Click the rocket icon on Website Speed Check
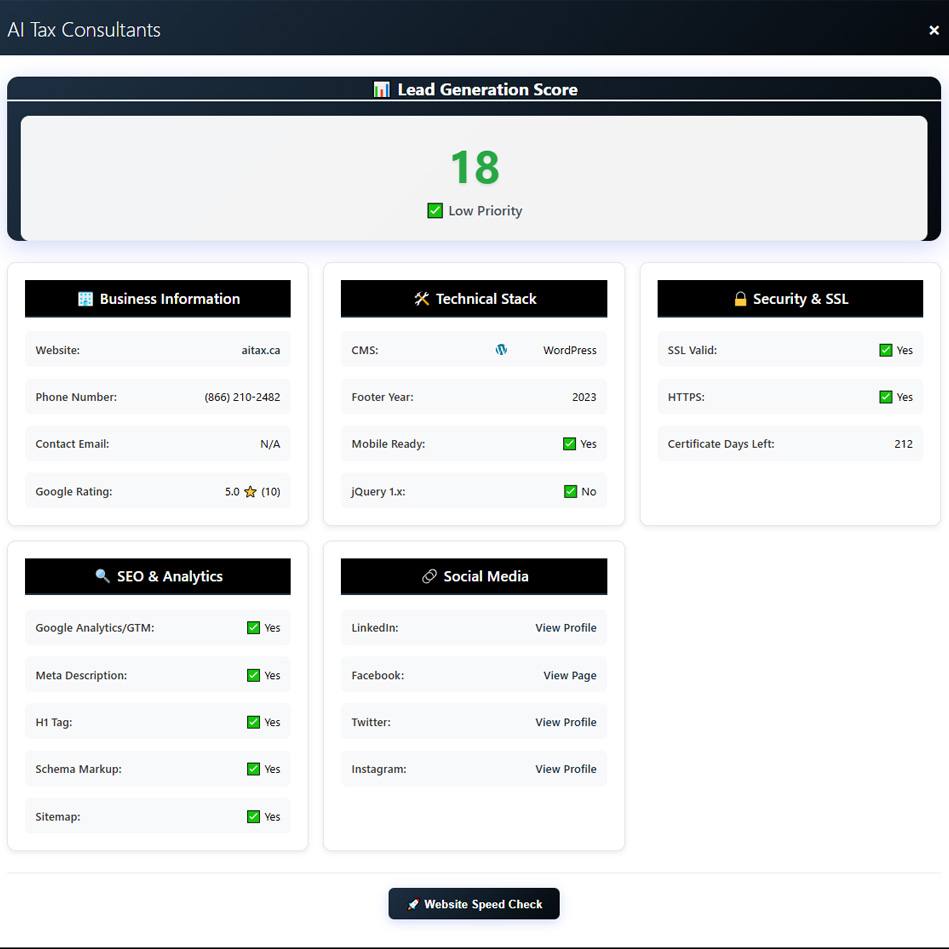The width and height of the screenshot is (949, 949). pos(413,903)
